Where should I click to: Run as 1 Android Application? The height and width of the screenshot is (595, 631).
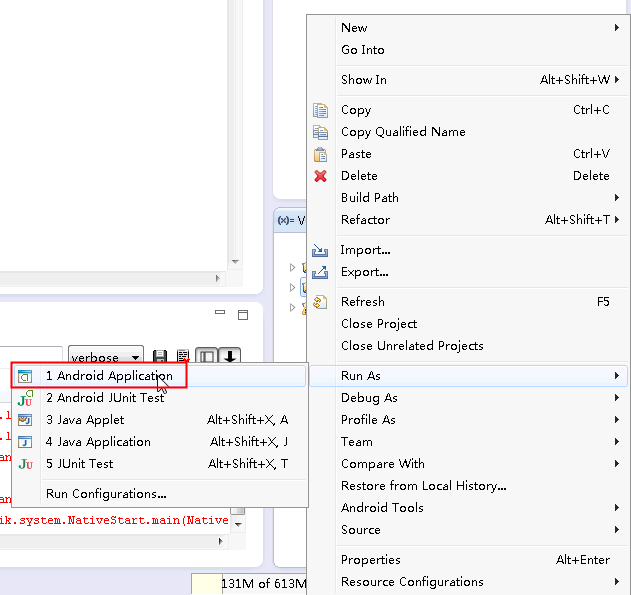click(x=160, y=376)
